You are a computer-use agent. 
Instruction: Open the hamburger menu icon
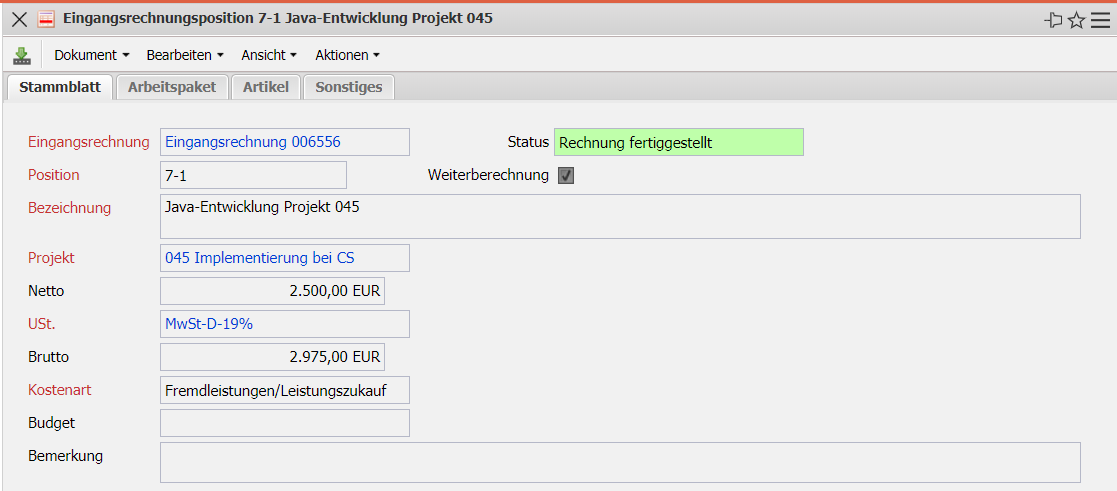tap(1100, 20)
